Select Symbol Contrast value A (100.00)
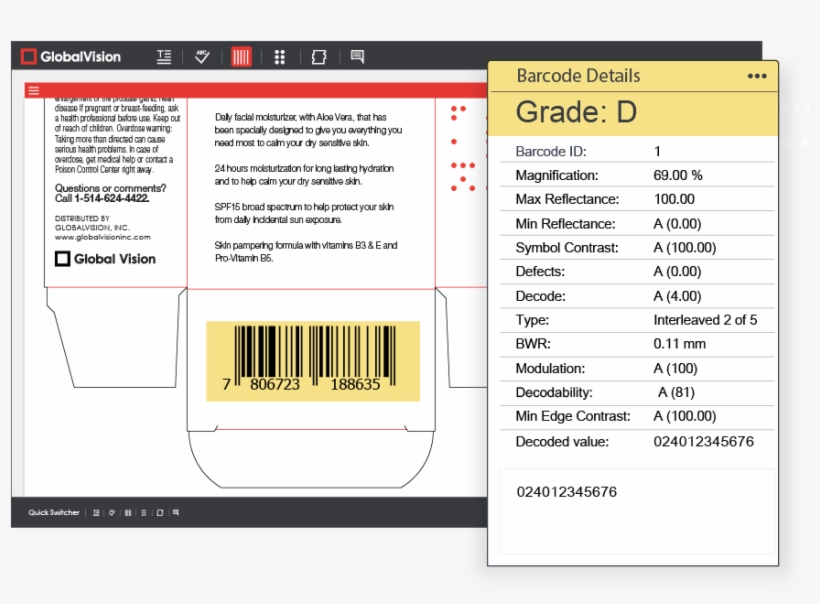 click(685, 248)
